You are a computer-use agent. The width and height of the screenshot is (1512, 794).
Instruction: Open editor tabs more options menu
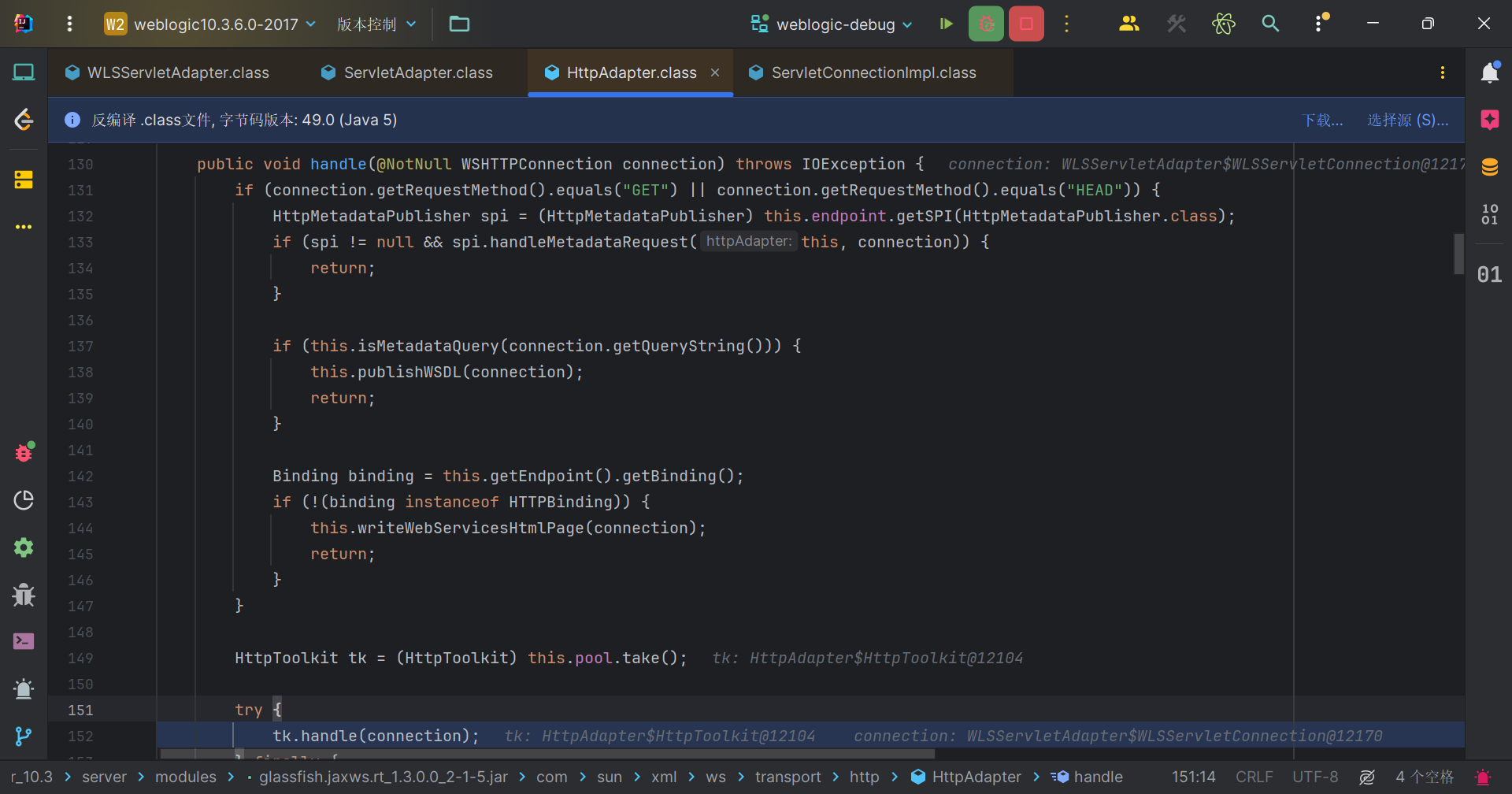coord(1443,72)
